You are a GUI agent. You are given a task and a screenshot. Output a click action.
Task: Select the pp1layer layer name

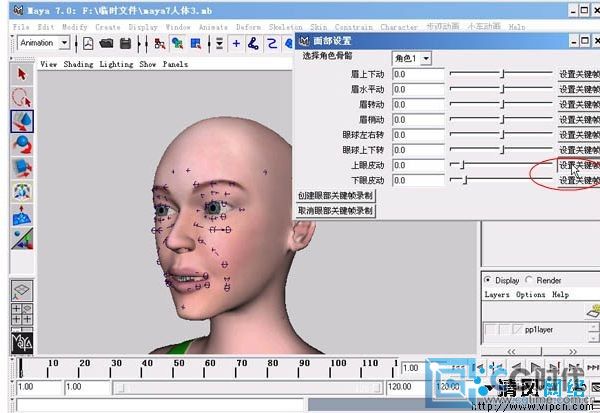pos(538,330)
